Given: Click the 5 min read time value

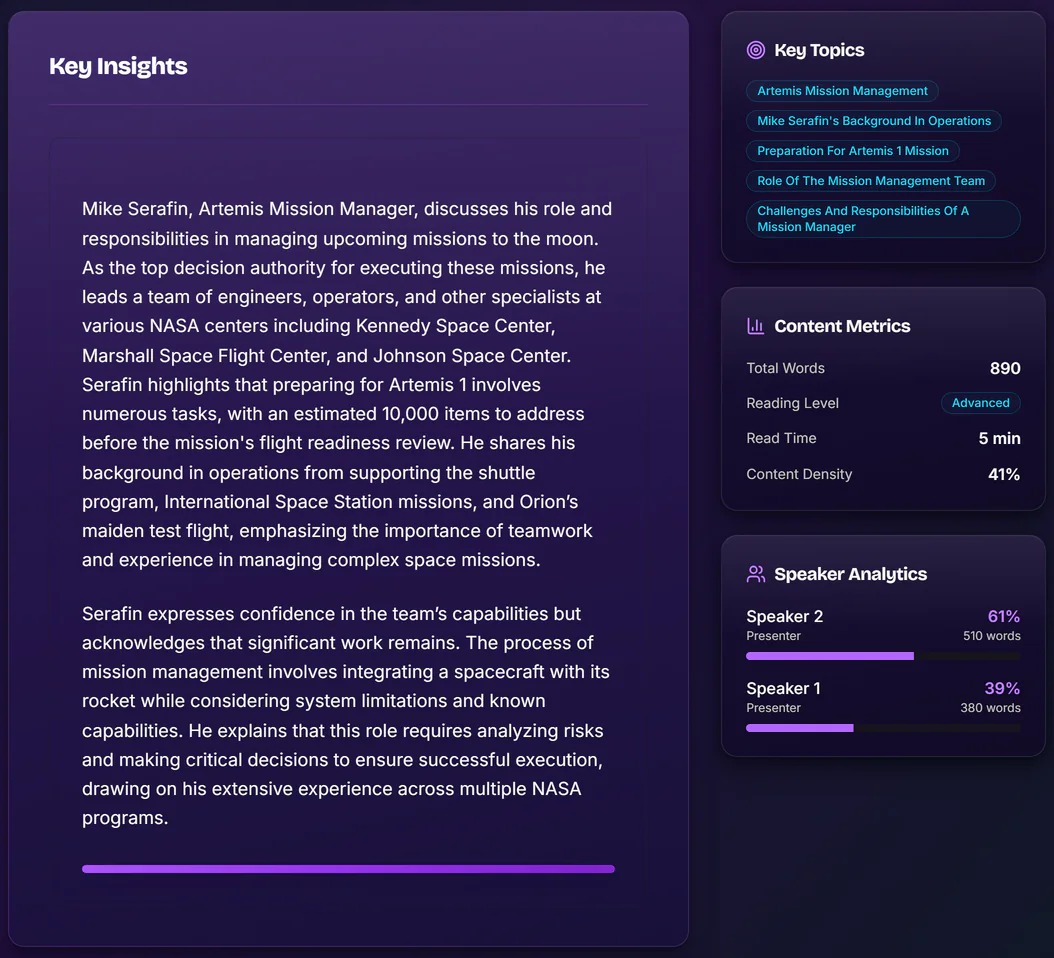Looking at the screenshot, I should point(1000,438).
